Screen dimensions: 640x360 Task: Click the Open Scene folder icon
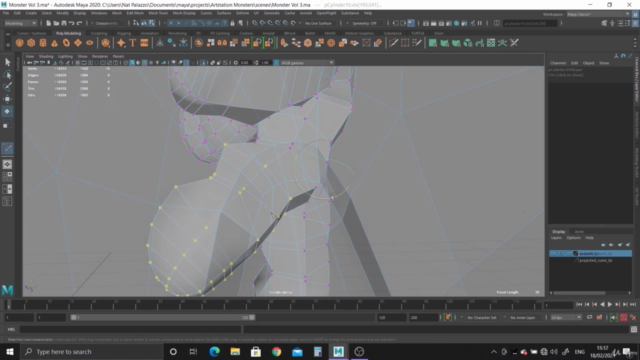(x=56, y=23)
